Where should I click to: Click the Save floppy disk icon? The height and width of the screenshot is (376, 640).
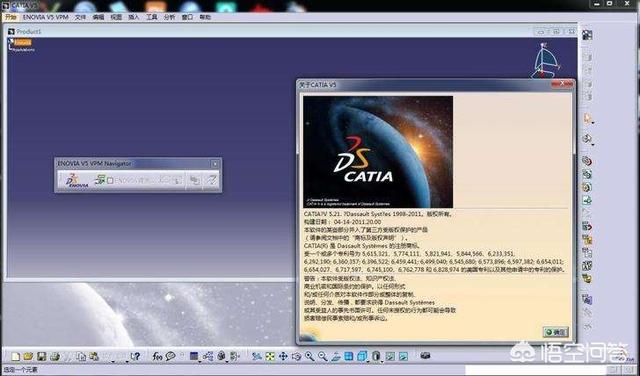[x=41, y=356]
